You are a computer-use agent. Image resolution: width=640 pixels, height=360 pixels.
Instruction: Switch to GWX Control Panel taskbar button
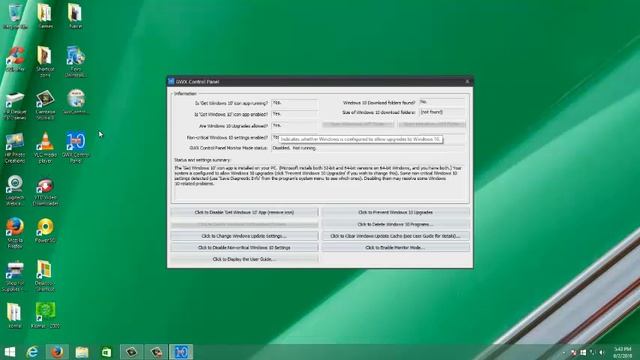click(181, 352)
